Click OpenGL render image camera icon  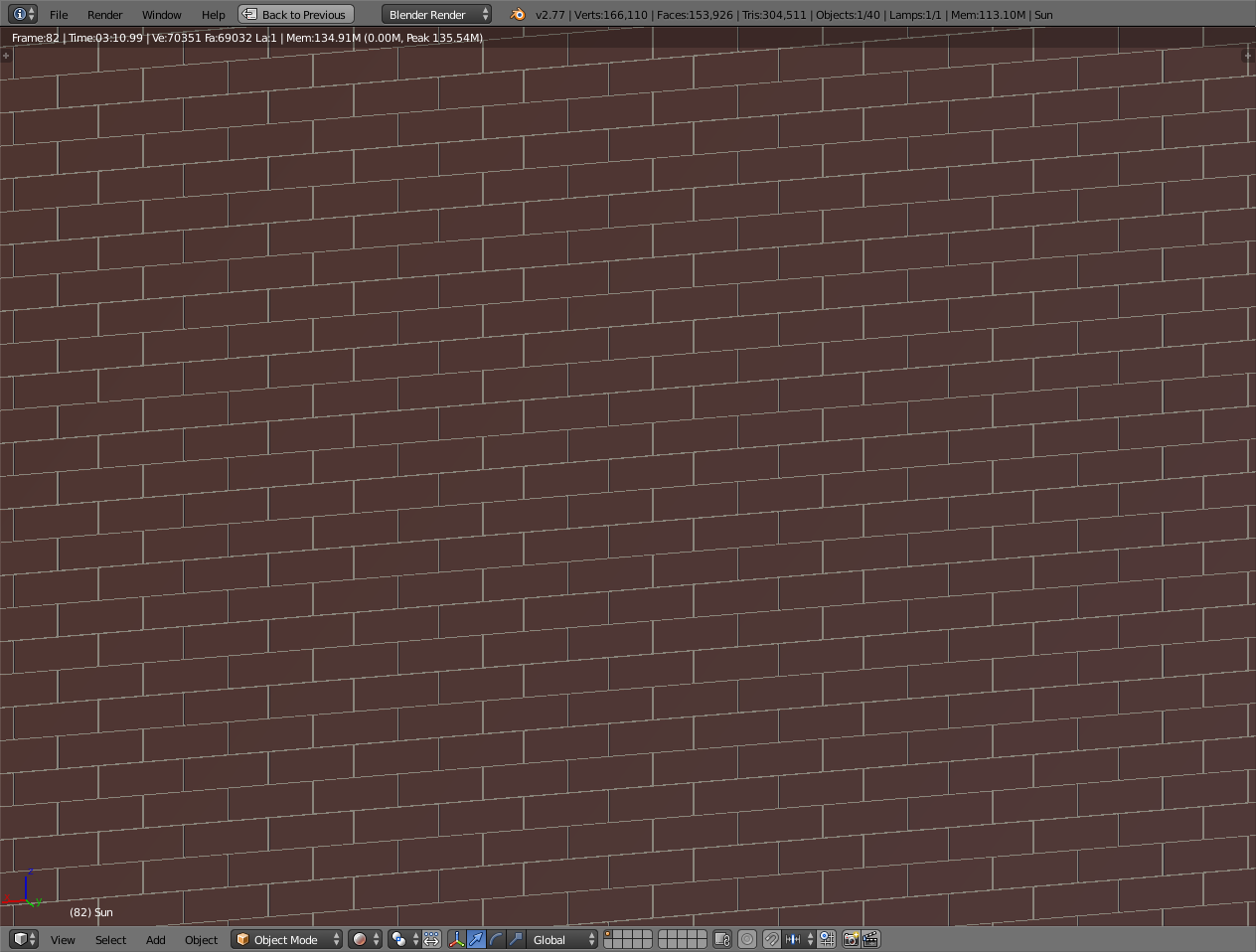tap(851, 939)
